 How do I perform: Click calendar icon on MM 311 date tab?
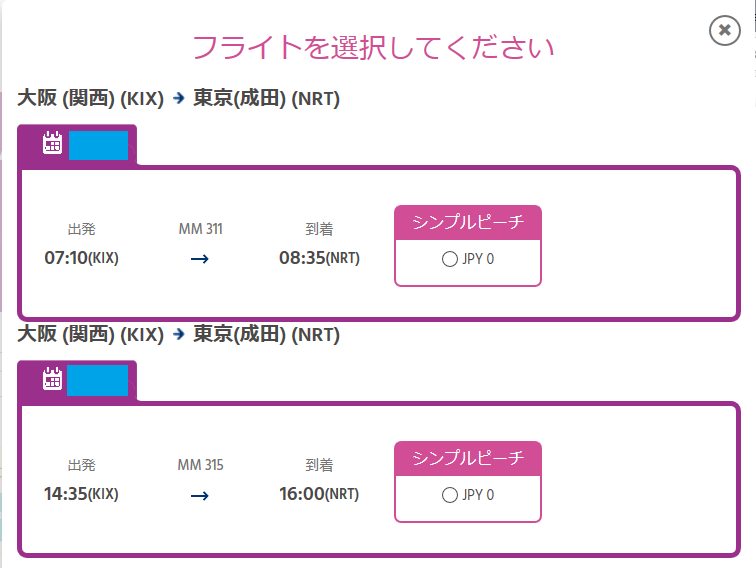52,143
